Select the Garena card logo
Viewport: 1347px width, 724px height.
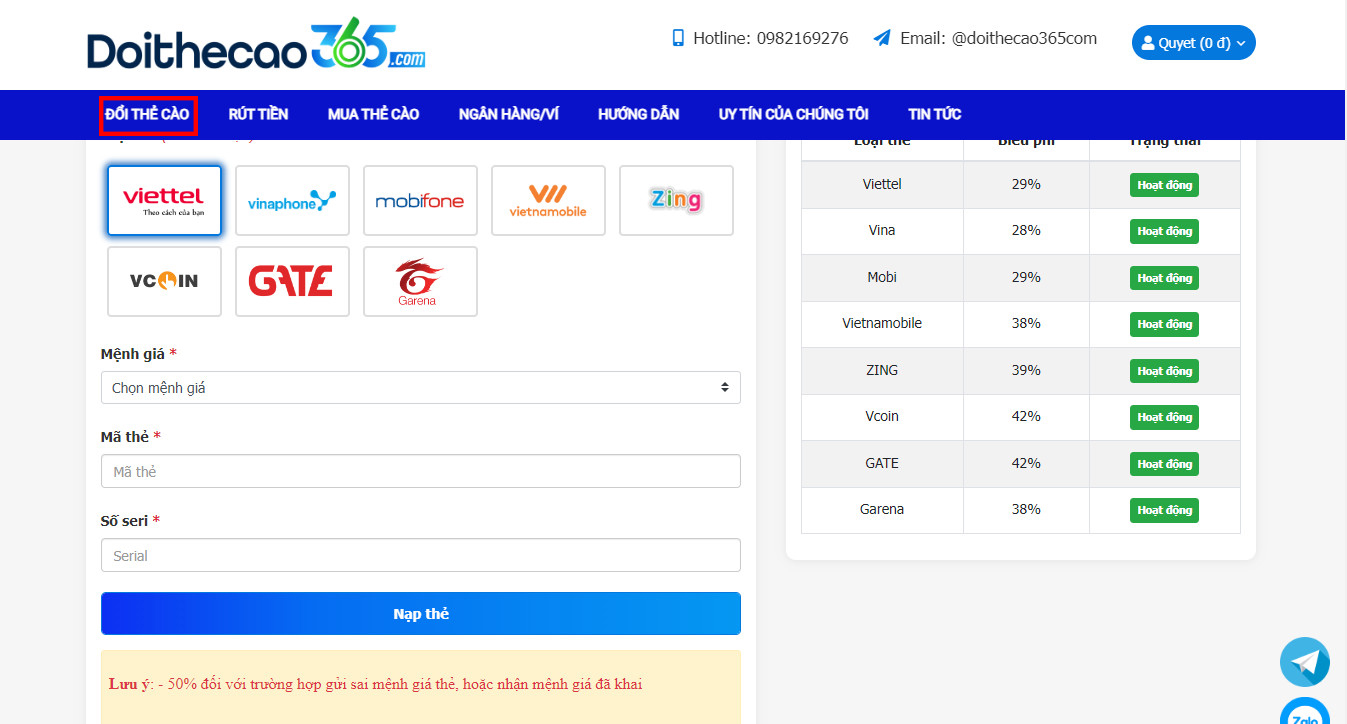[420, 281]
